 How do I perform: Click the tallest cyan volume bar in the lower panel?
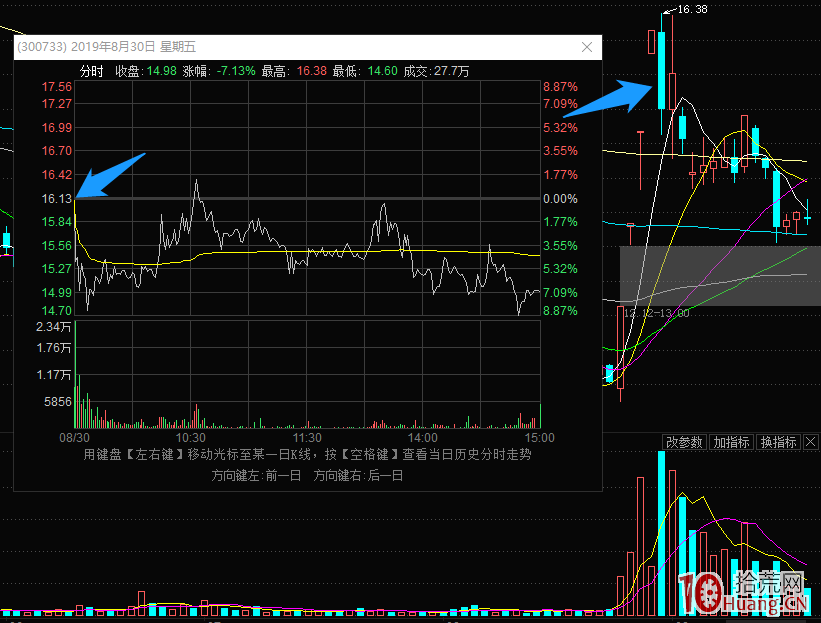click(x=661, y=533)
